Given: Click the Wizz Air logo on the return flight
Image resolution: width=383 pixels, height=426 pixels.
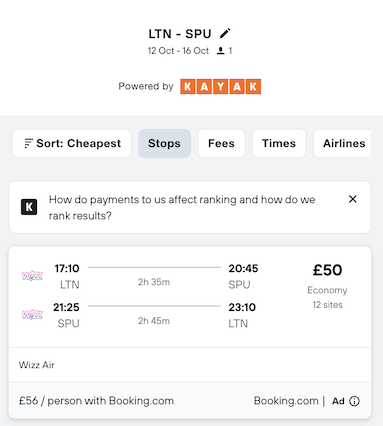Looking at the screenshot, I should click(32, 314).
